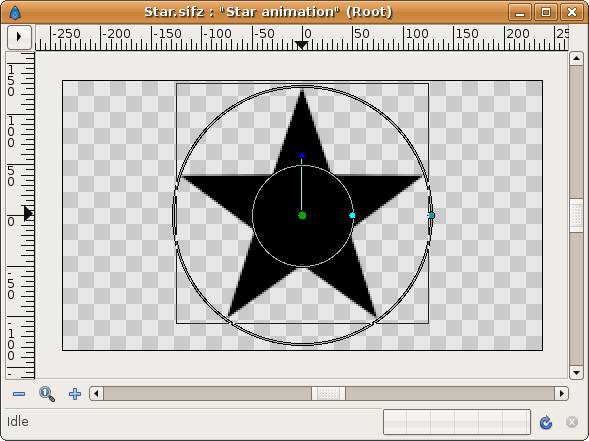Viewport: 589px width, 441px height.
Task: Click the vertical scrollbar down arrow
Action: pyautogui.click(x=576, y=372)
